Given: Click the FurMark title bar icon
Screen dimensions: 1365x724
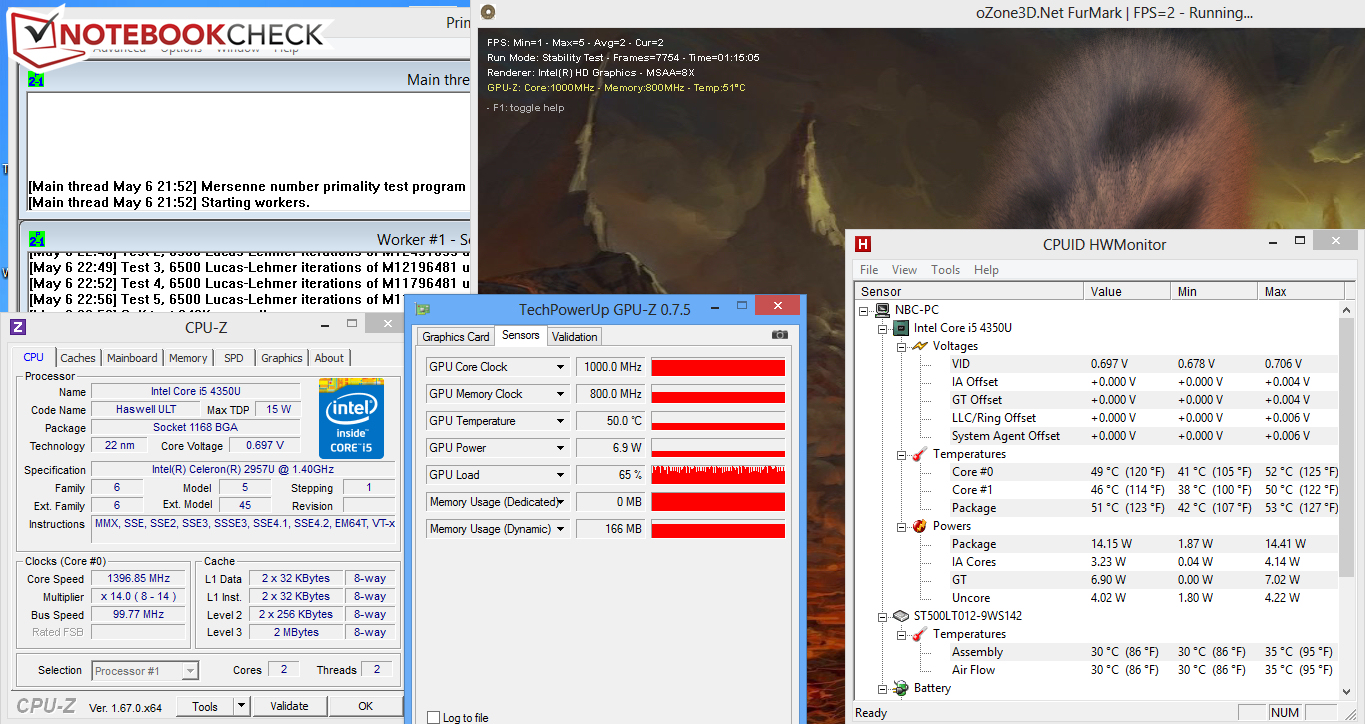Looking at the screenshot, I should click(x=488, y=13).
